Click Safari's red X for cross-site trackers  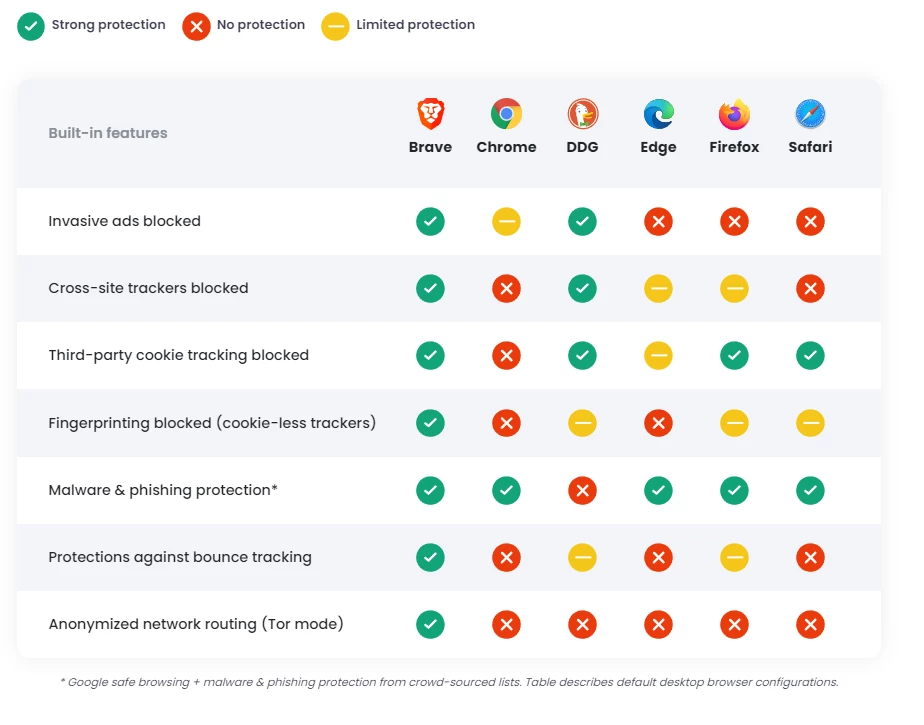click(x=810, y=289)
